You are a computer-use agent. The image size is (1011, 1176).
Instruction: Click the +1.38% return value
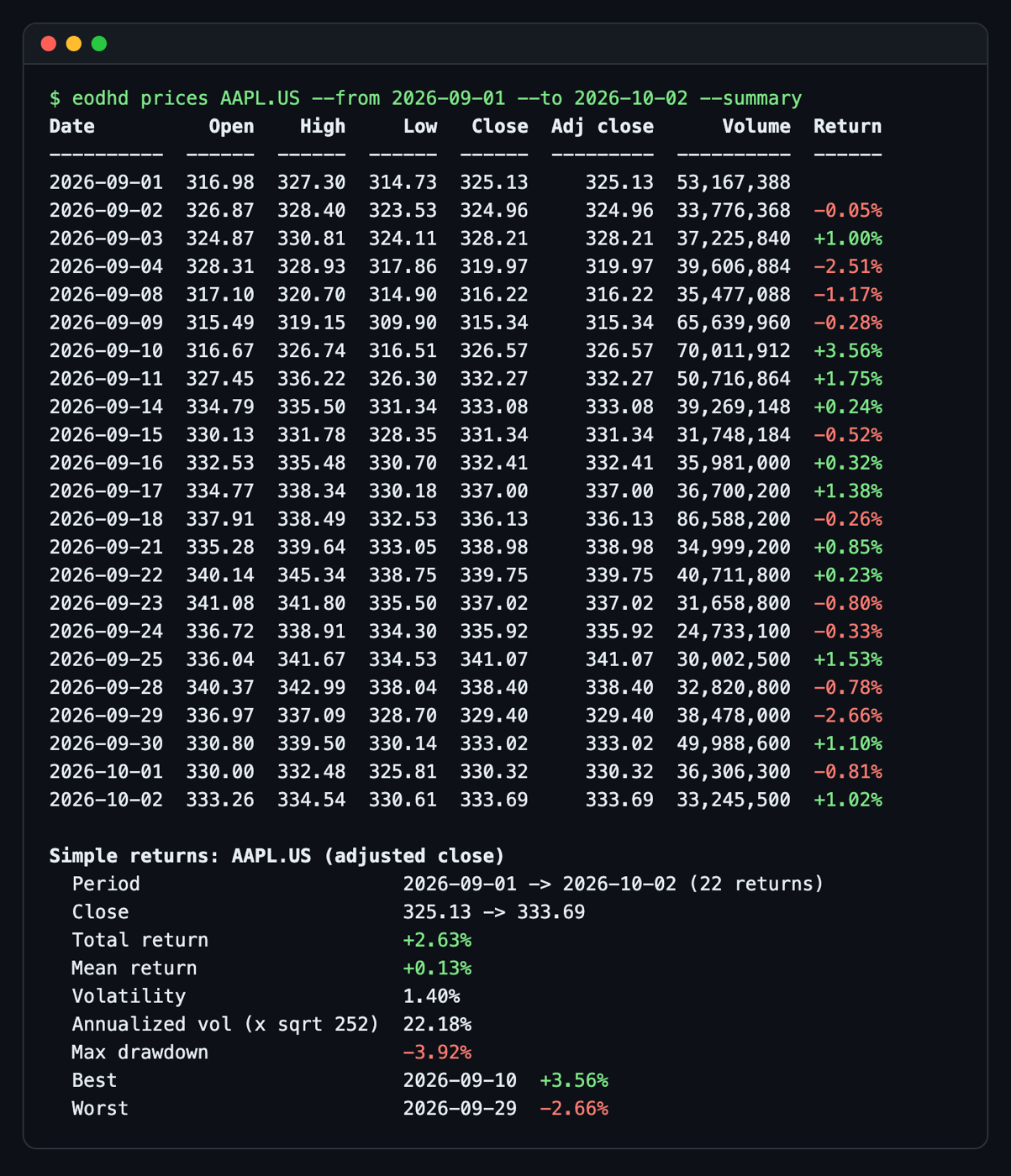point(848,491)
